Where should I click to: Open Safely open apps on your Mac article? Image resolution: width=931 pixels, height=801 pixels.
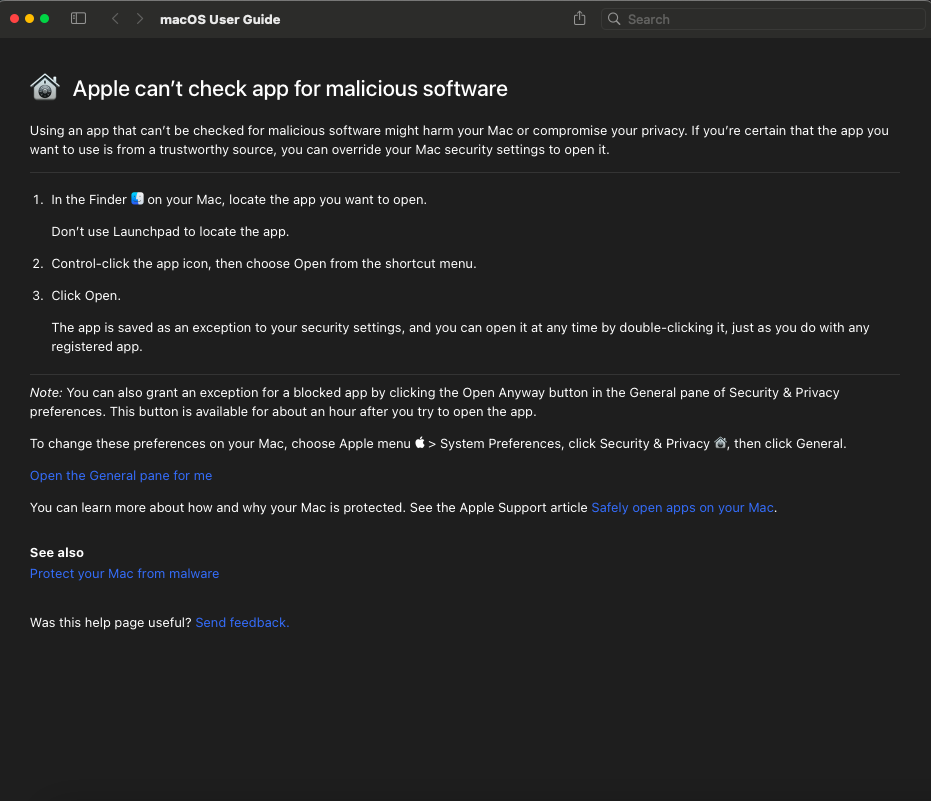point(683,508)
